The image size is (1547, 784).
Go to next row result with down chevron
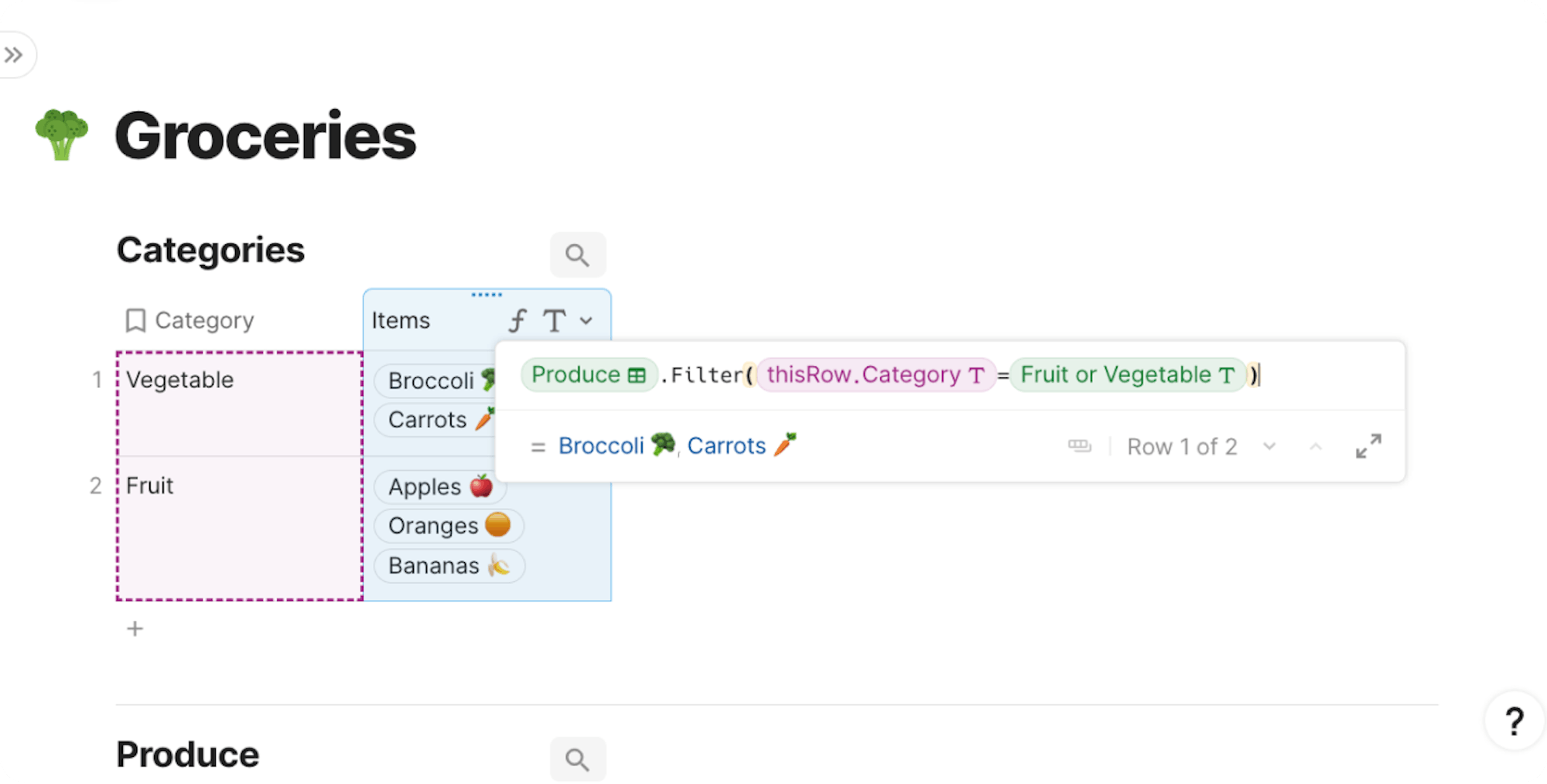(x=1269, y=446)
